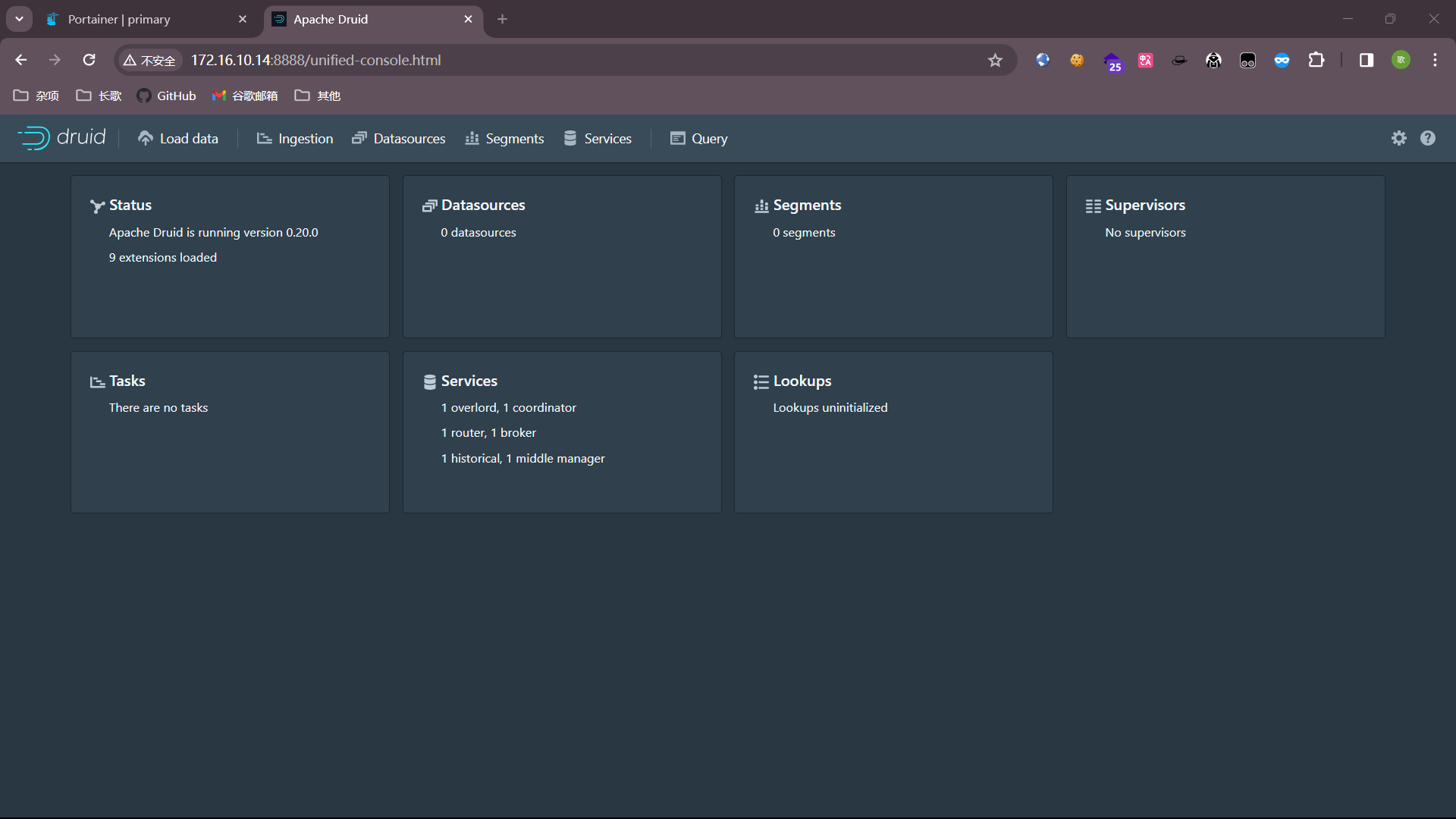
Task: Open the browser three-dot menu
Action: [x=1435, y=60]
